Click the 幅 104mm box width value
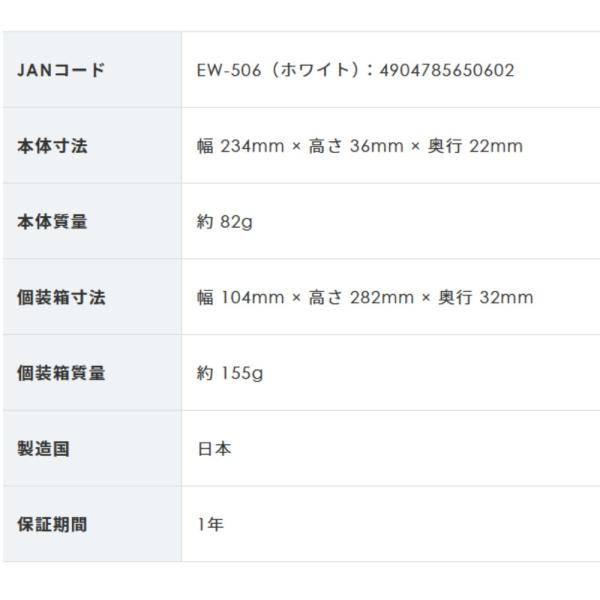This screenshot has height=600, width=600. point(238,298)
